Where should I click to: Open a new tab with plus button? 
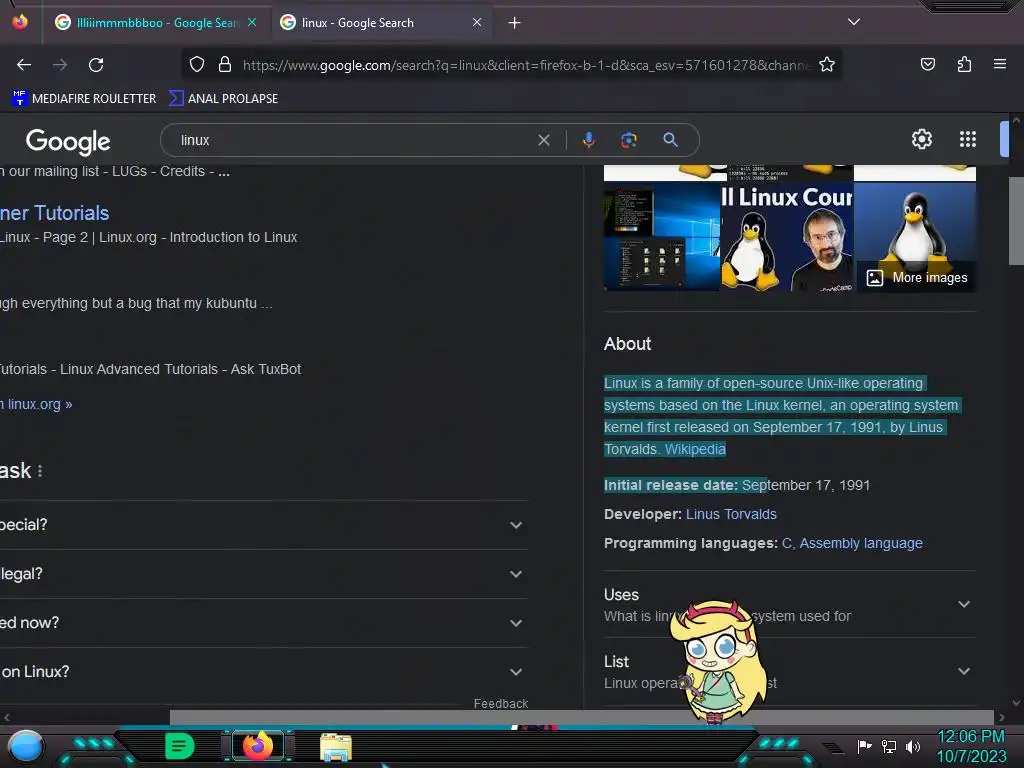[515, 23]
